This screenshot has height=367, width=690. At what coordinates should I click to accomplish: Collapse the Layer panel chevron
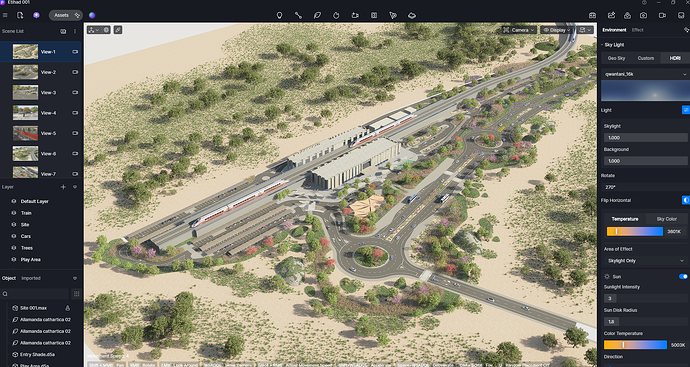(x=75, y=187)
